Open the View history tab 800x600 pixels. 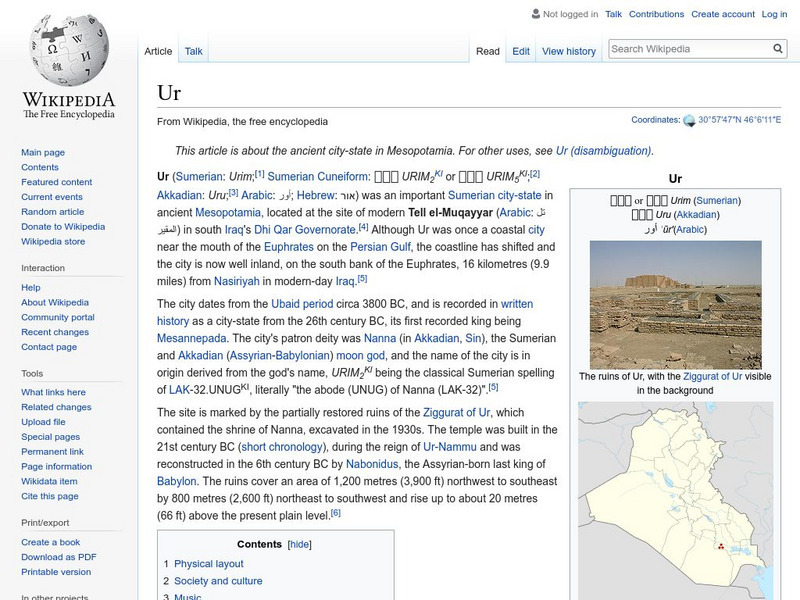click(568, 50)
